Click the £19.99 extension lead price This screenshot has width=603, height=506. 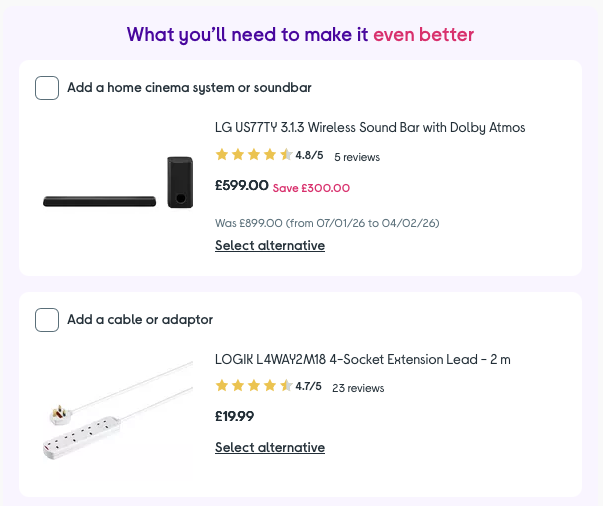pyautogui.click(x=235, y=417)
